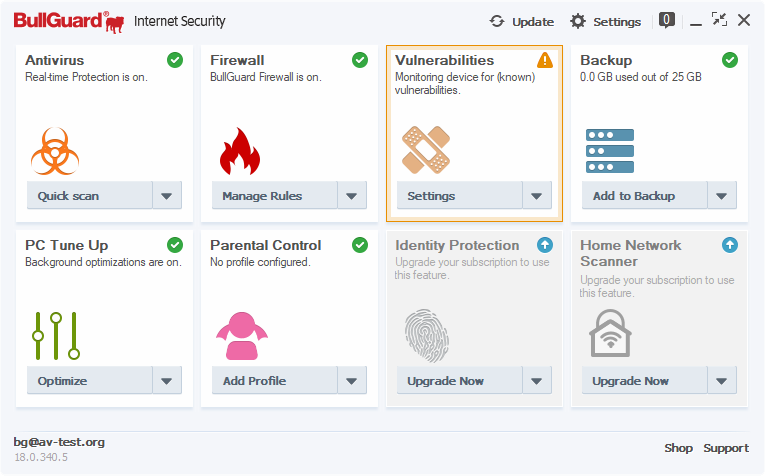The height and width of the screenshot is (476, 765).
Task: Click Update in the top bar
Action: pyautogui.click(x=521, y=21)
